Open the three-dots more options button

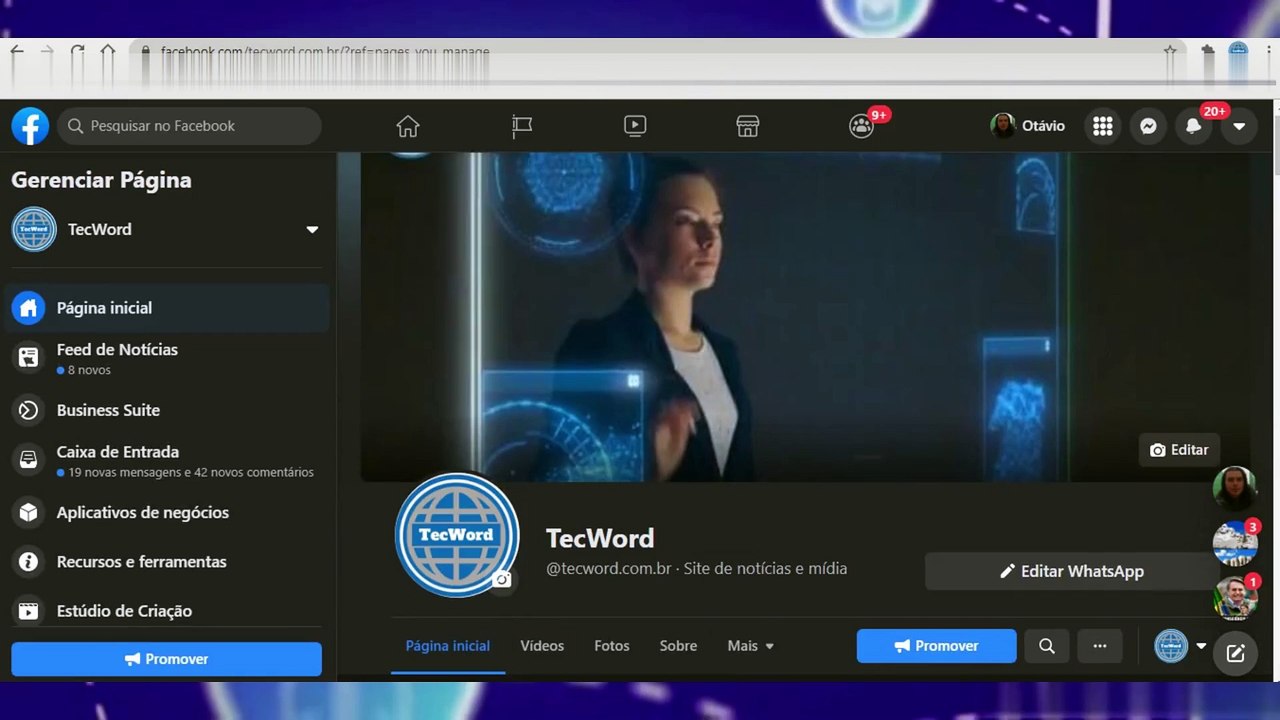1100,646
